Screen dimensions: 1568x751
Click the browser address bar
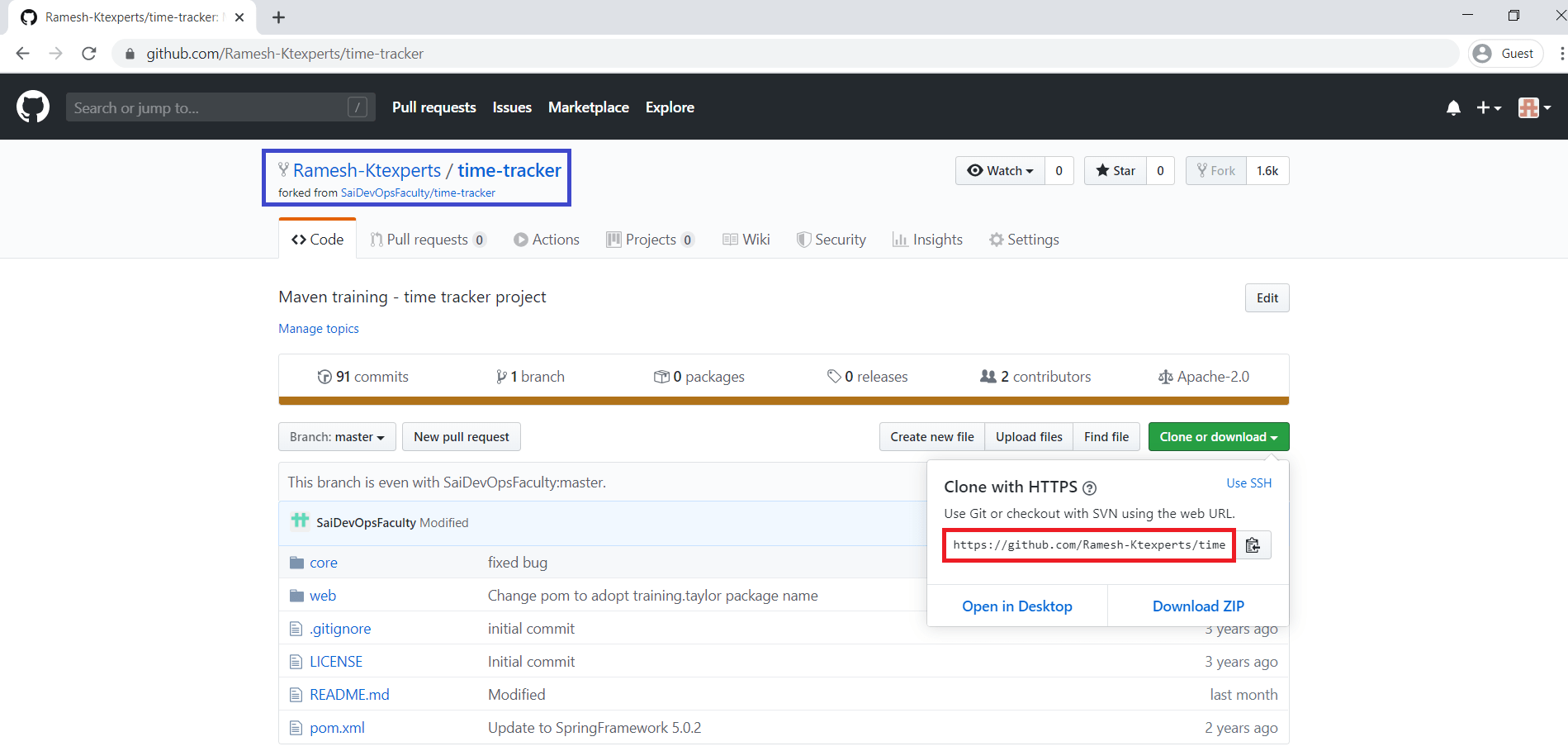[x=784, y=54]
